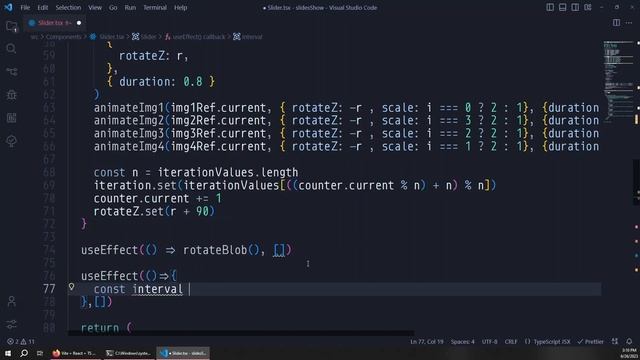Open the Go menu
The width and height of the screenshot is (640, 360).
(x=113, y=7)
